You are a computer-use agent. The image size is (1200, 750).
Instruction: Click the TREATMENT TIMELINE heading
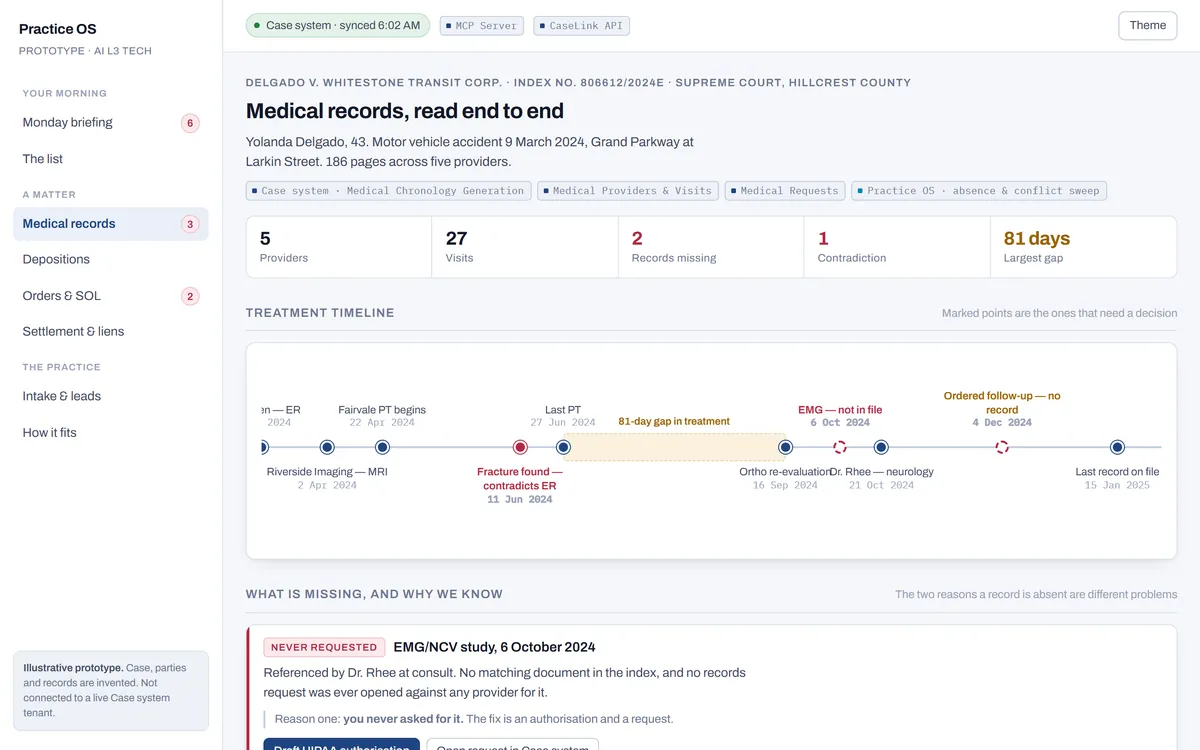(320, 313)
